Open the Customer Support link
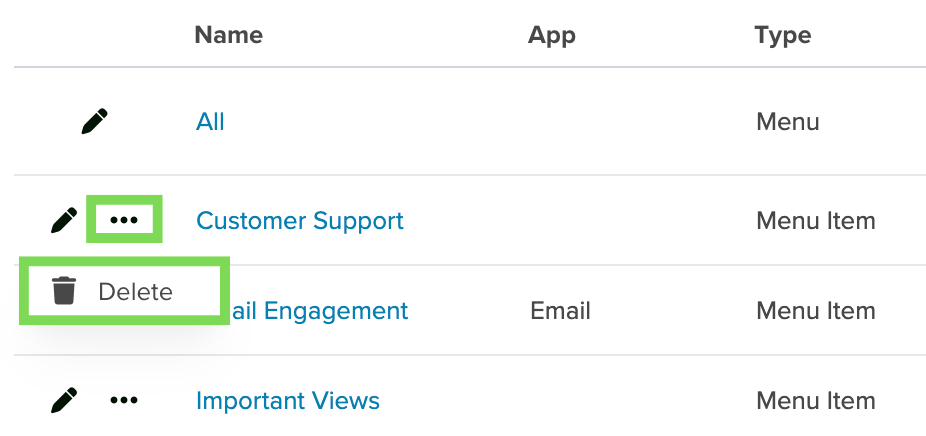Image resolution: width=926 pixels, height=436 pixels. pos(299,220)
